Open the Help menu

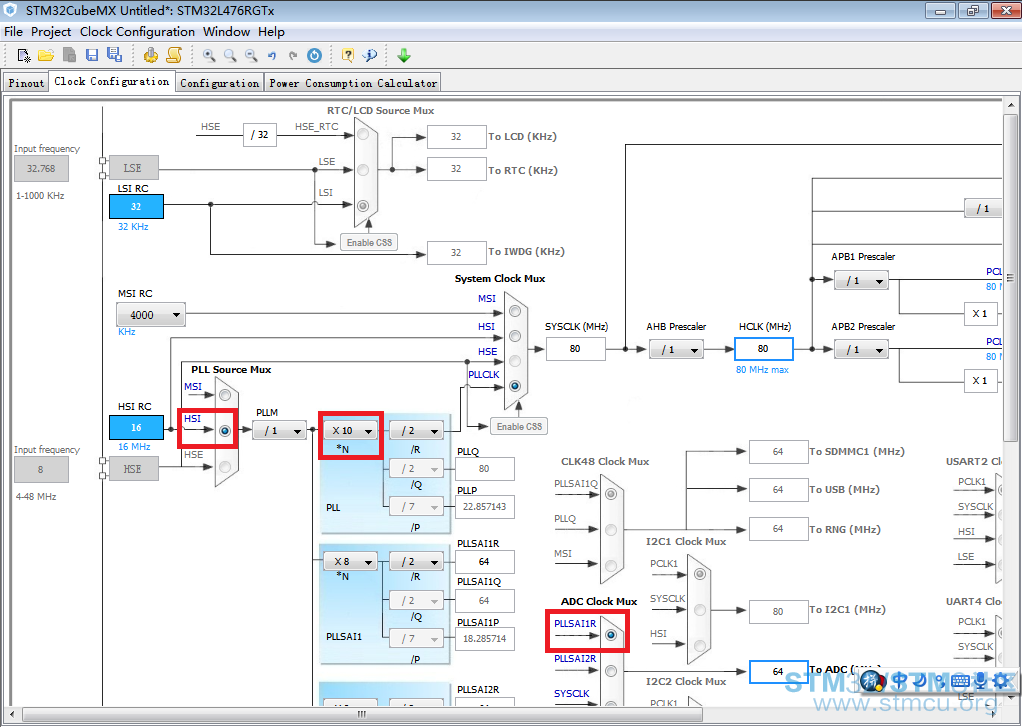pyautogui.click(x=271, y=31)
